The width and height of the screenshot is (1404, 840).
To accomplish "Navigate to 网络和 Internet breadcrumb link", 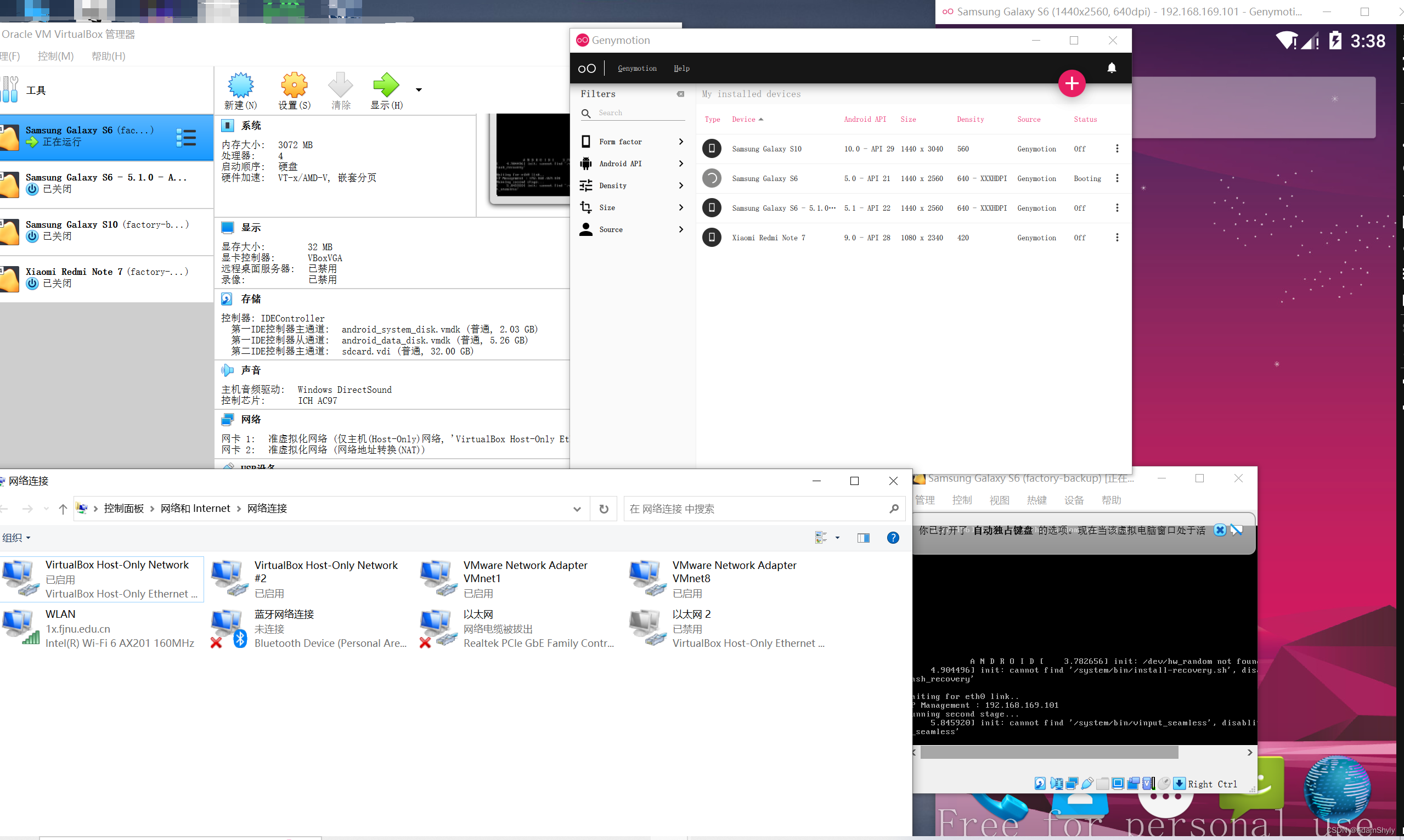I will click(194, 508).
